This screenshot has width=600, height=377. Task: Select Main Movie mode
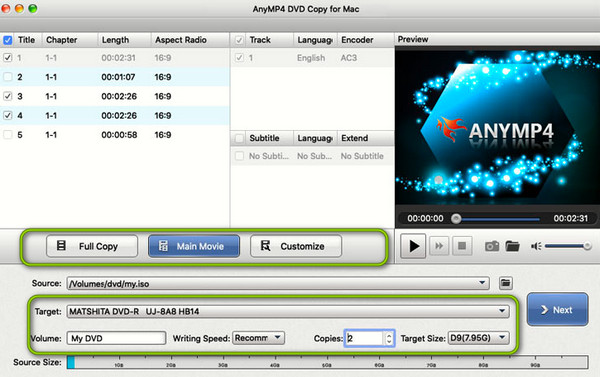pyautogui.click(x=194, y=246)
